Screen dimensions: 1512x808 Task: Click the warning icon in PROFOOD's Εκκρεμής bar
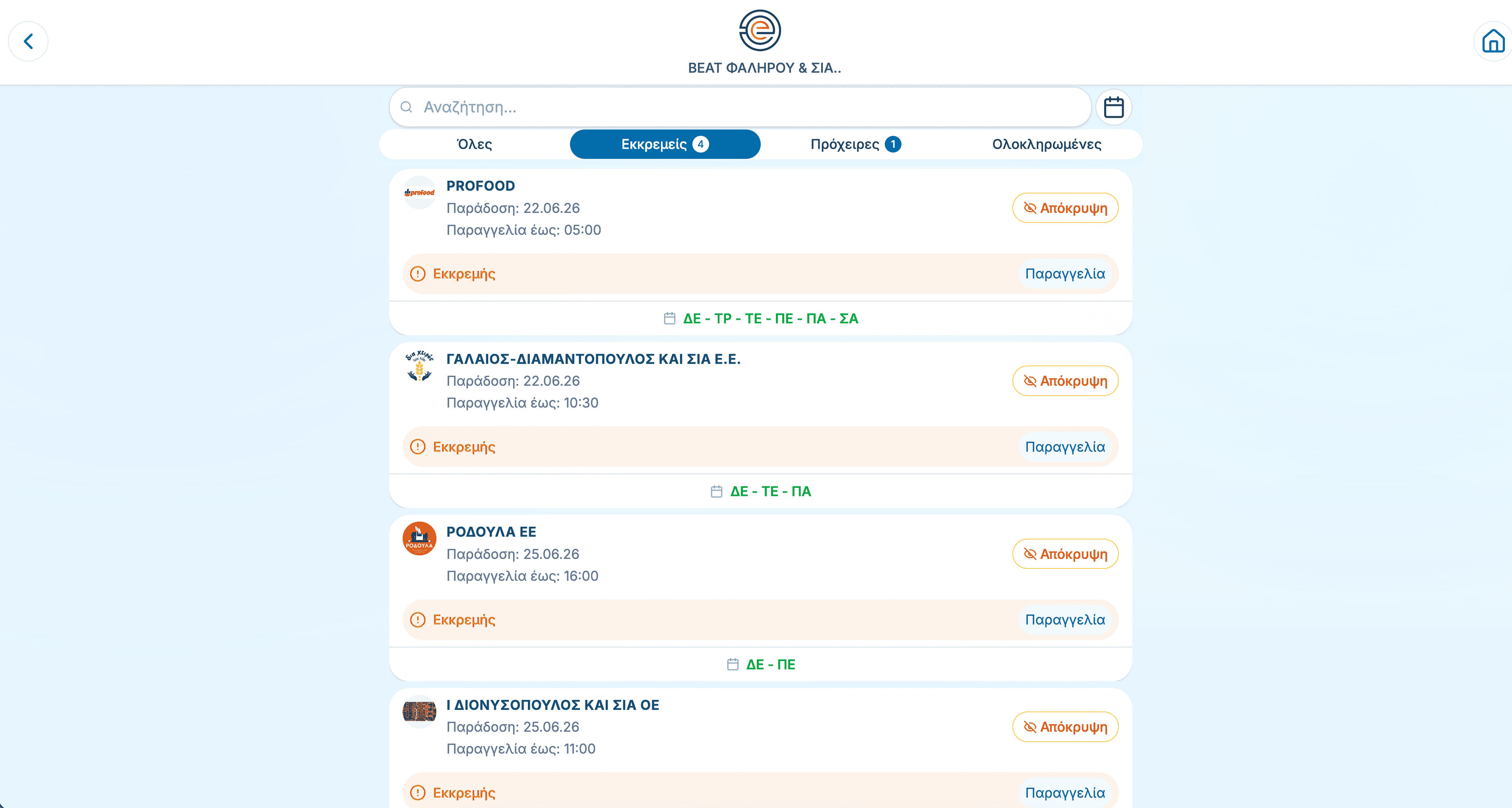point(417,274)
